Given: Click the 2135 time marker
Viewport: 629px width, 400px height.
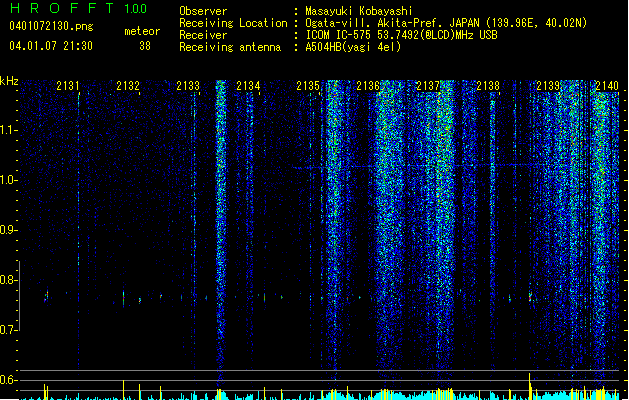Looking at the screenshot, I should click(x=308, y=86).
